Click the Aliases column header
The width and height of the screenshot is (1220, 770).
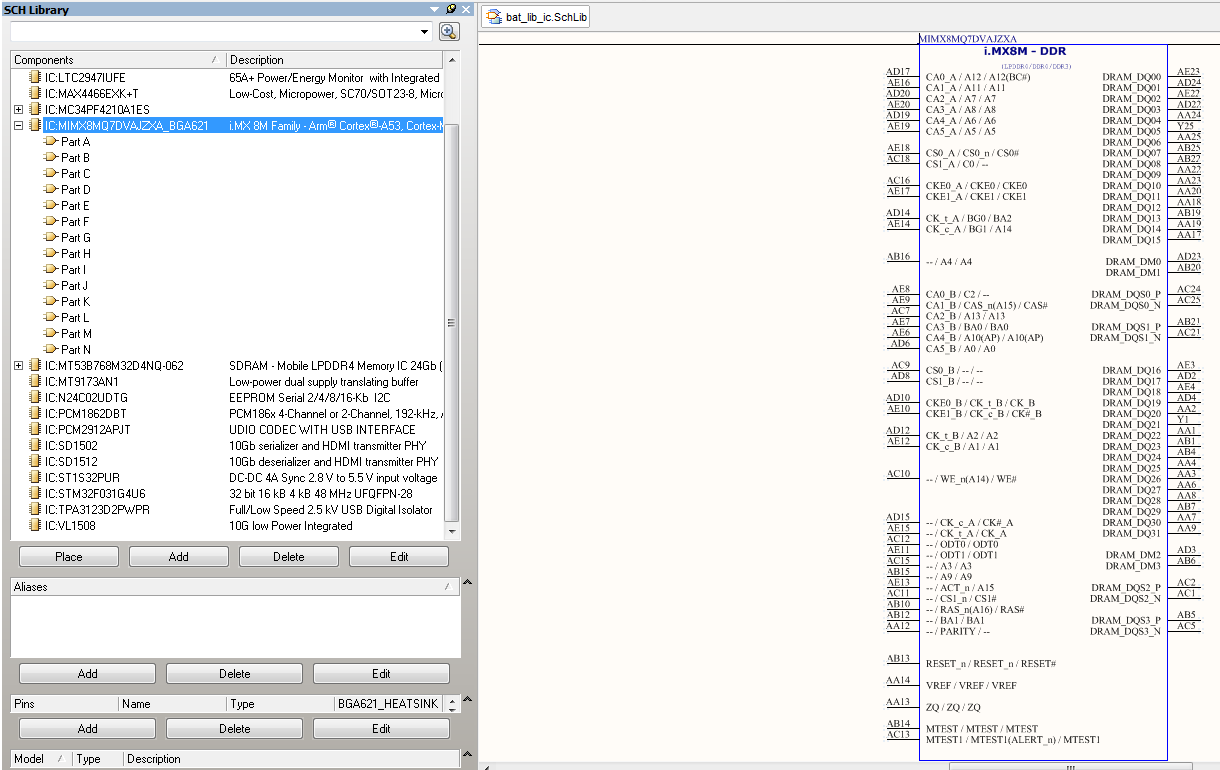click(x=235, y=587)
